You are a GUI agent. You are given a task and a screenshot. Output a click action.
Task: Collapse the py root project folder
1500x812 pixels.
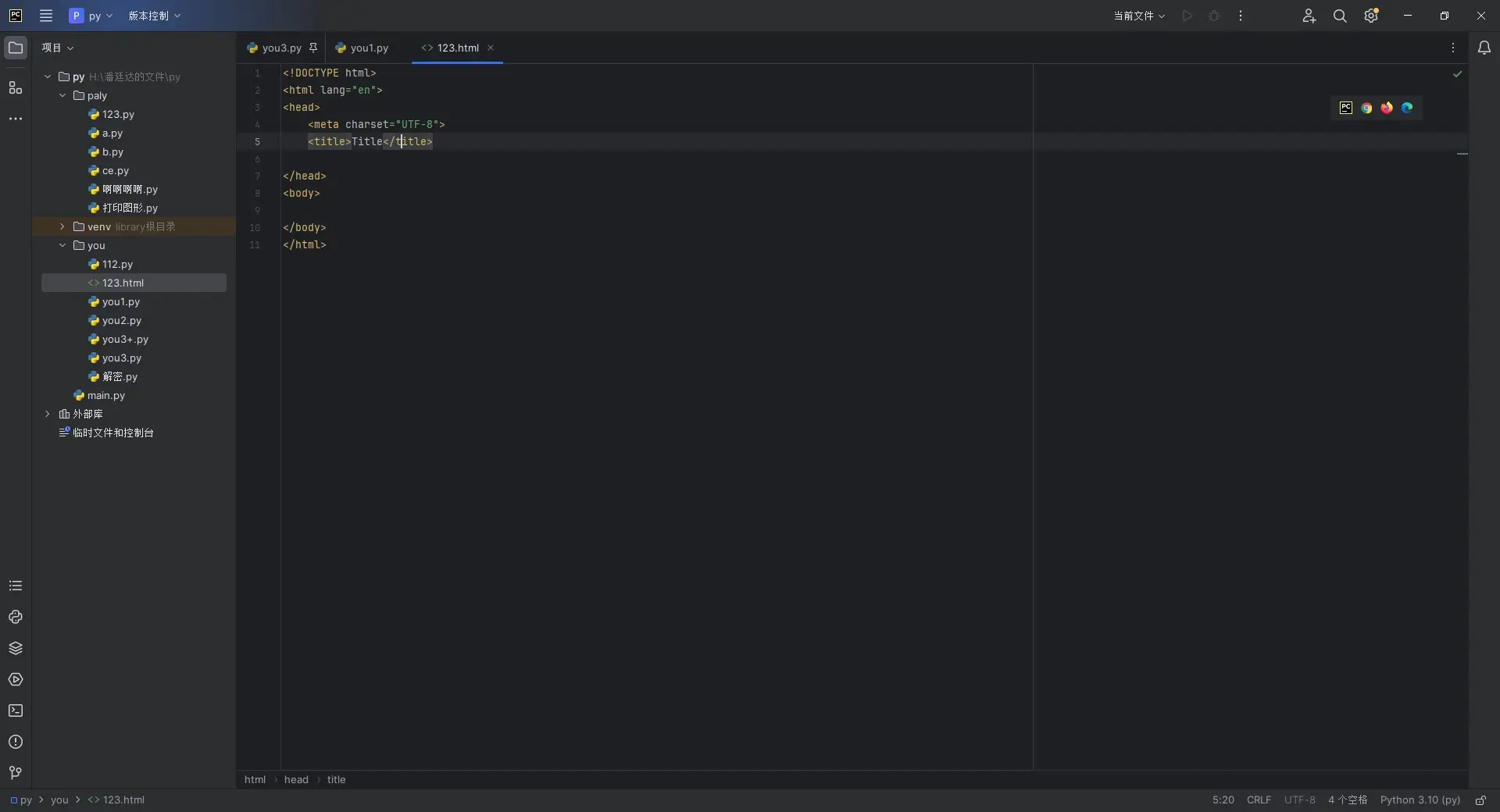48,77
